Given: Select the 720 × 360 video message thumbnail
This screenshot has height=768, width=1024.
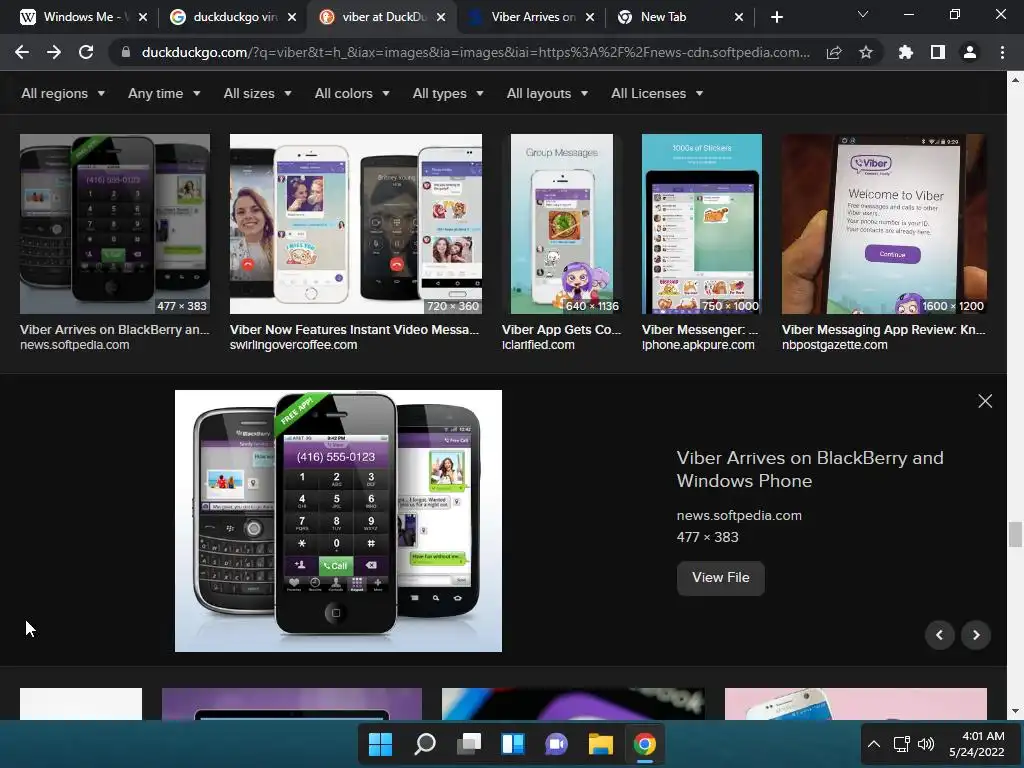Looking at the screenshot, I should click(x=356, y=224).
